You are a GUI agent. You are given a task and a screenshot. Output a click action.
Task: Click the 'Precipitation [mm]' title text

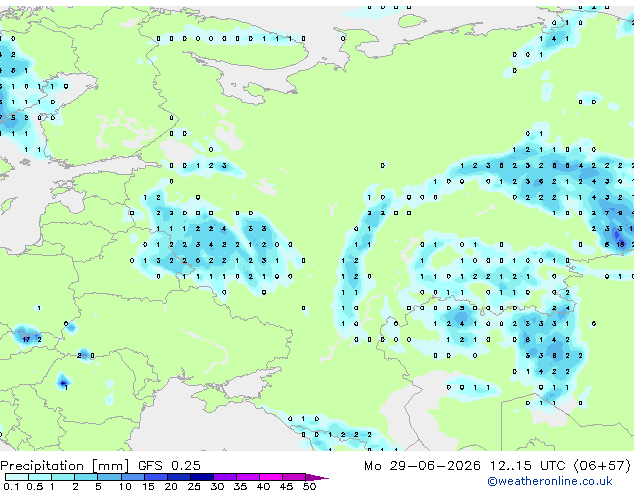(x=65, y=466)
